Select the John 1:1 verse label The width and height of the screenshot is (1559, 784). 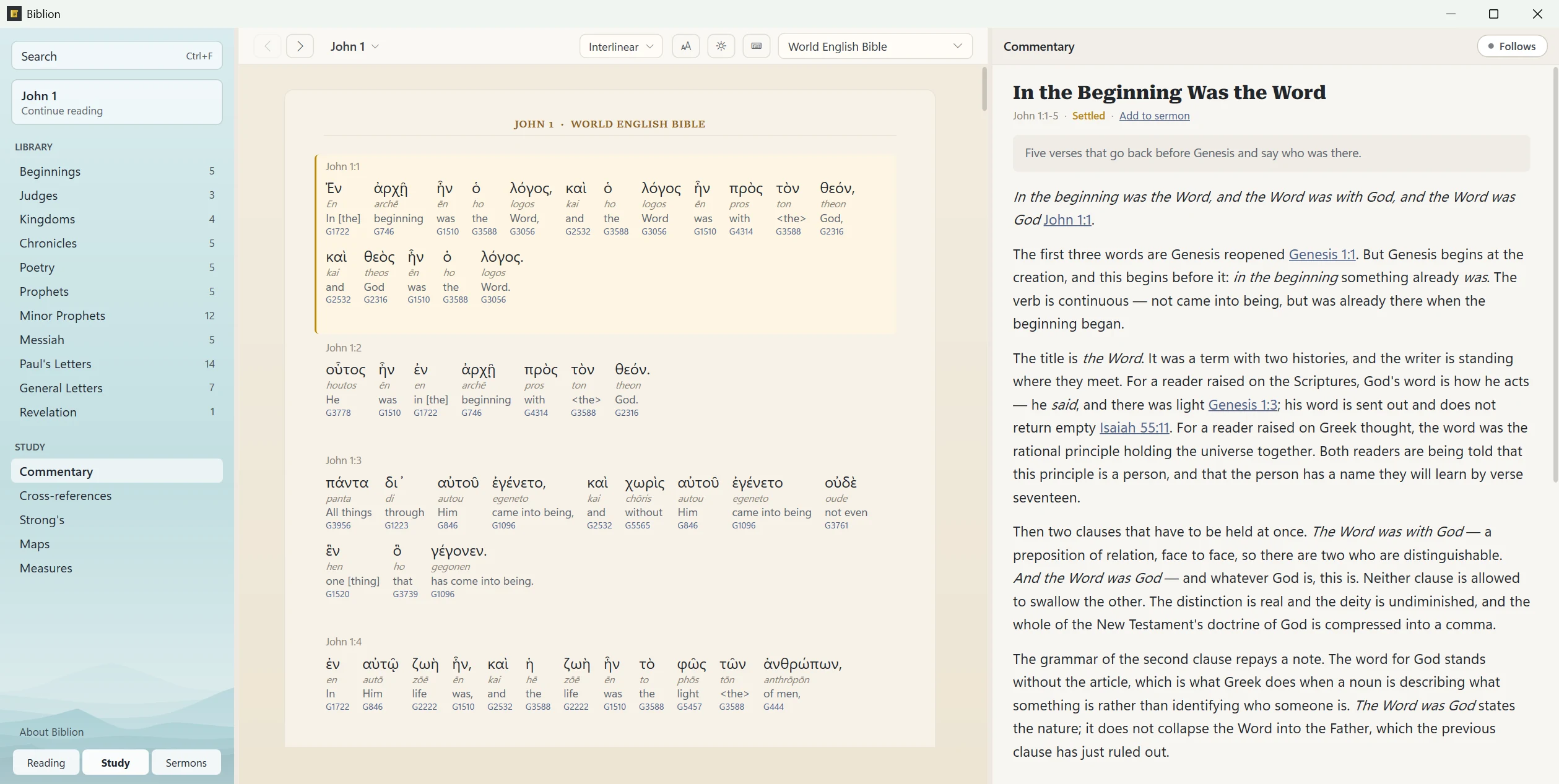coord(342,166)
